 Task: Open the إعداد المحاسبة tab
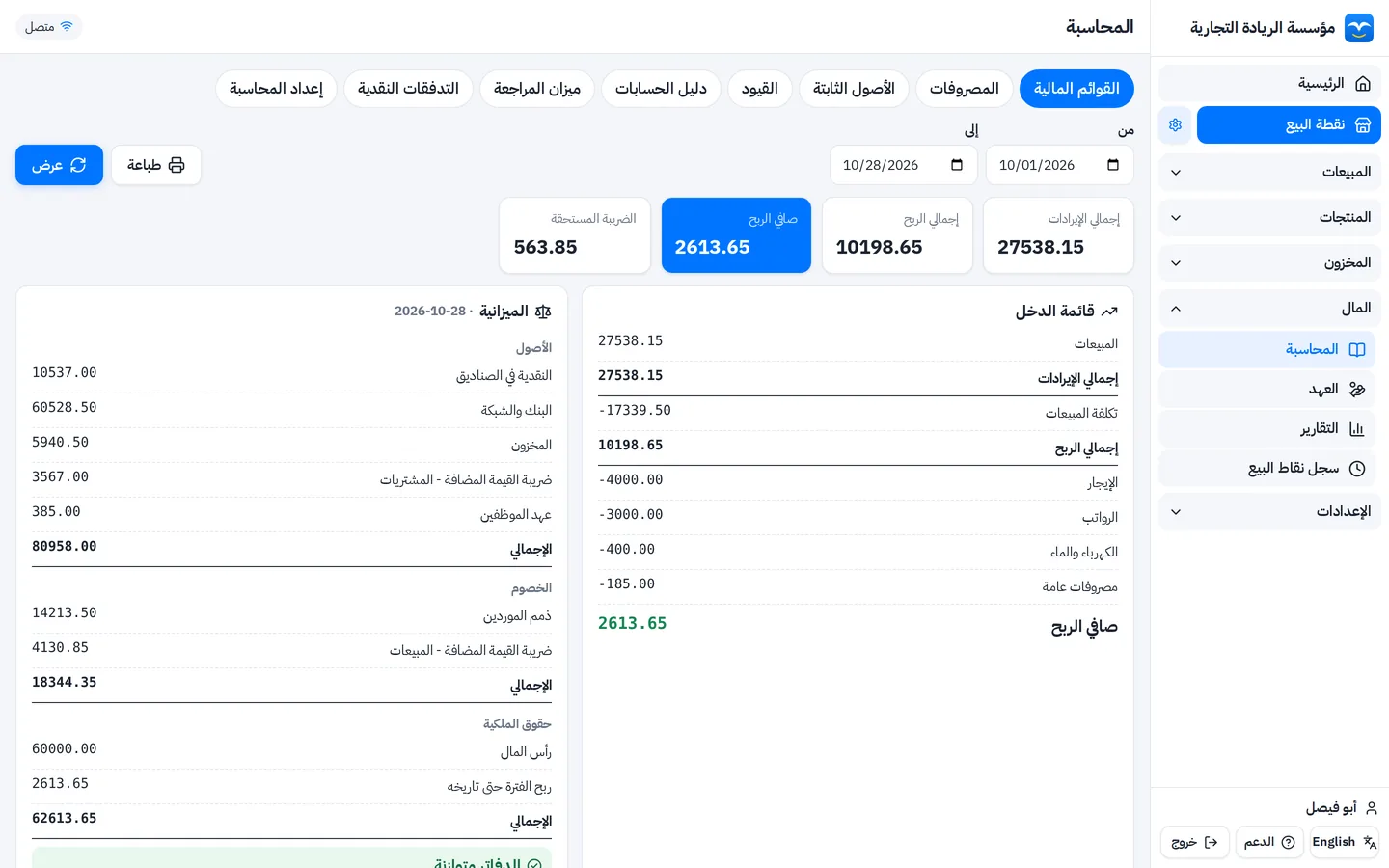tap(276, 89)
